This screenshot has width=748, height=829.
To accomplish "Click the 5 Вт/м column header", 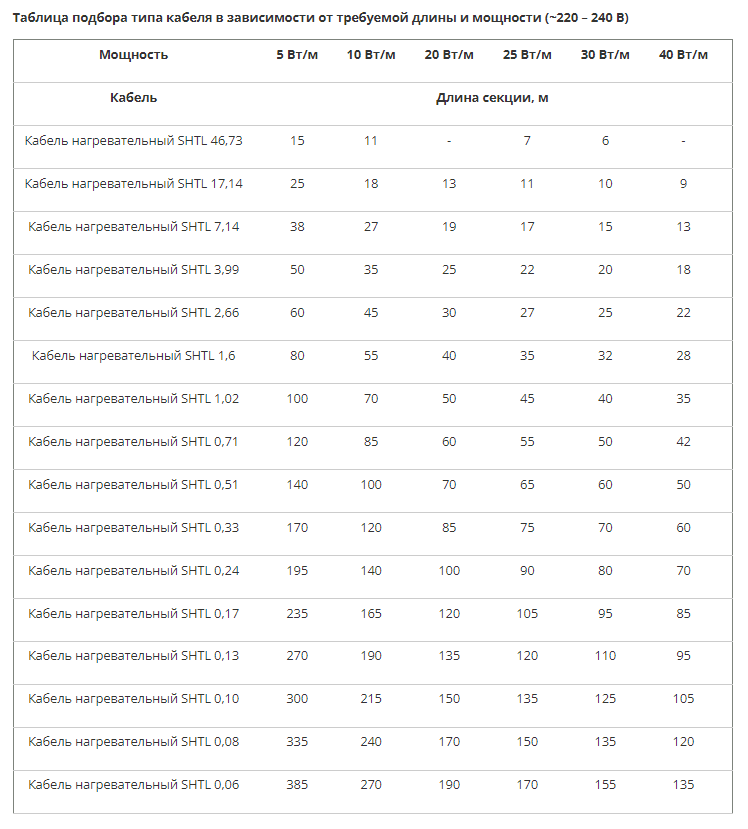I will pos(297,54).
